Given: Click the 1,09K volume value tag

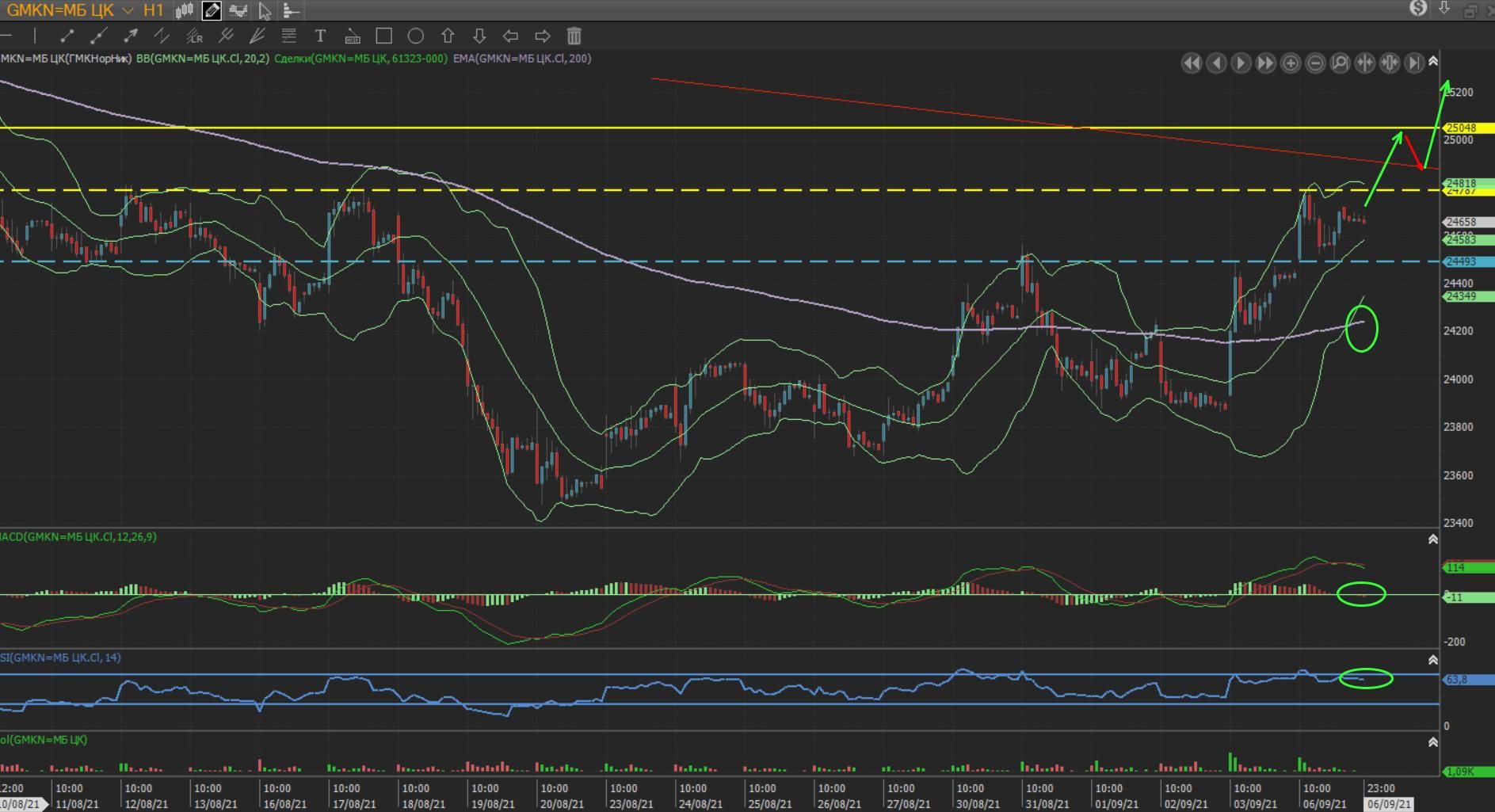Looking at the screenshot, I should click(1468, 772).
